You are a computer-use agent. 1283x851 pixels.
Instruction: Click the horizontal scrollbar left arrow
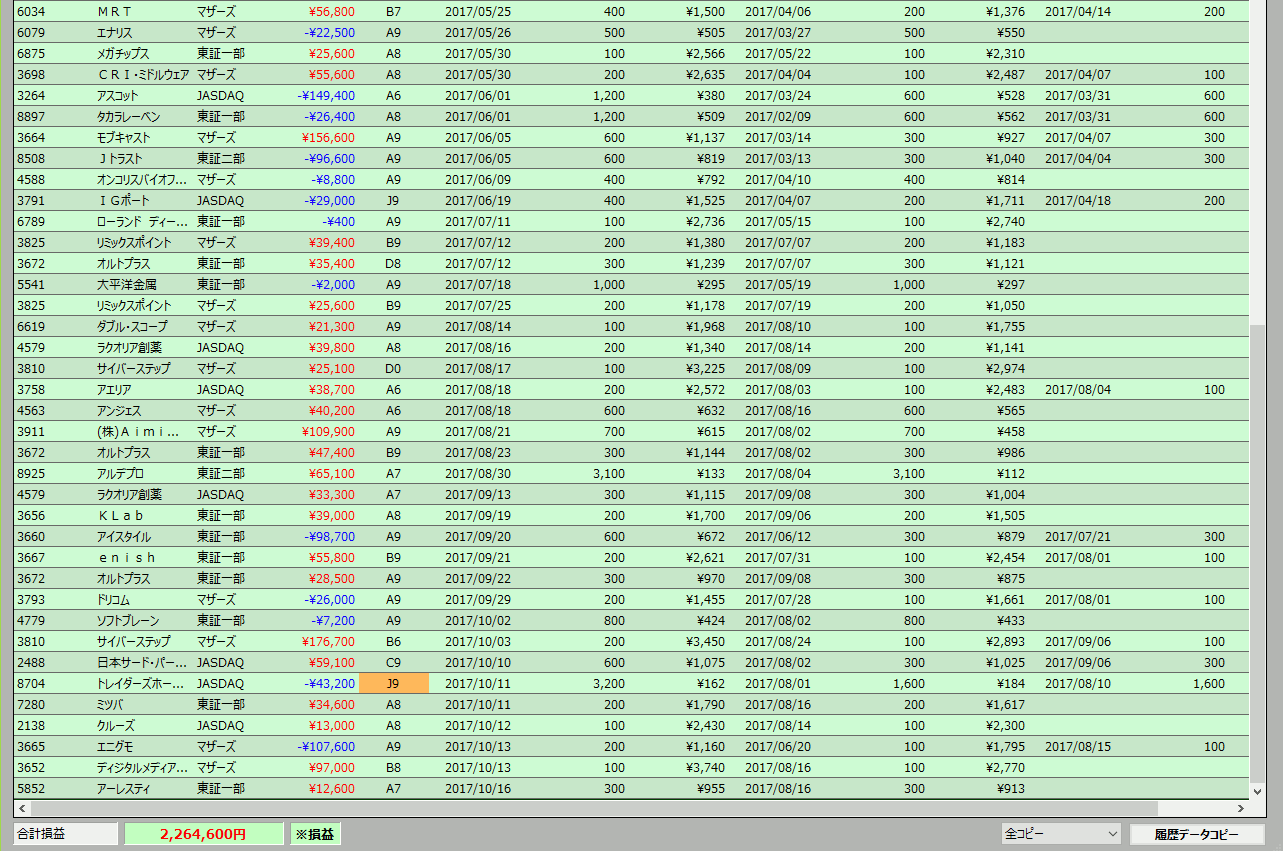pyautogui.click(x=21, y=808)
